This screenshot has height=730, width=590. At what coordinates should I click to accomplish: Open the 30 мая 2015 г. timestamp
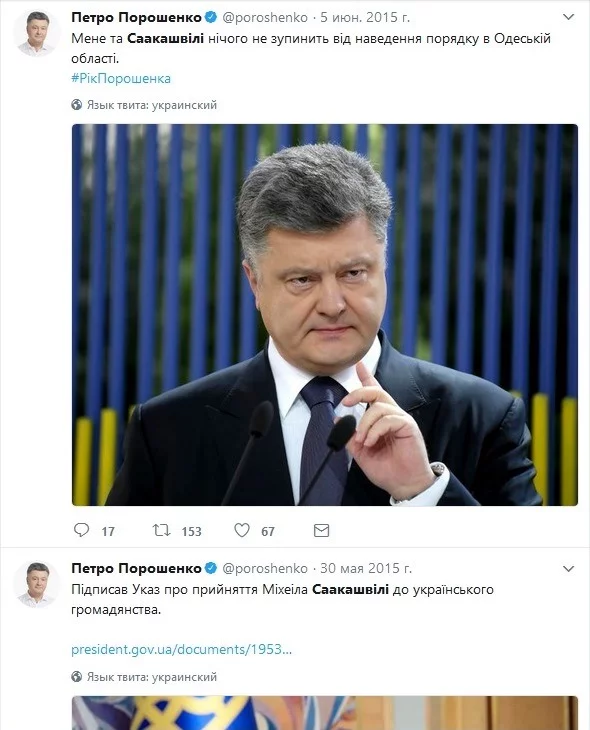click(366, 568)
